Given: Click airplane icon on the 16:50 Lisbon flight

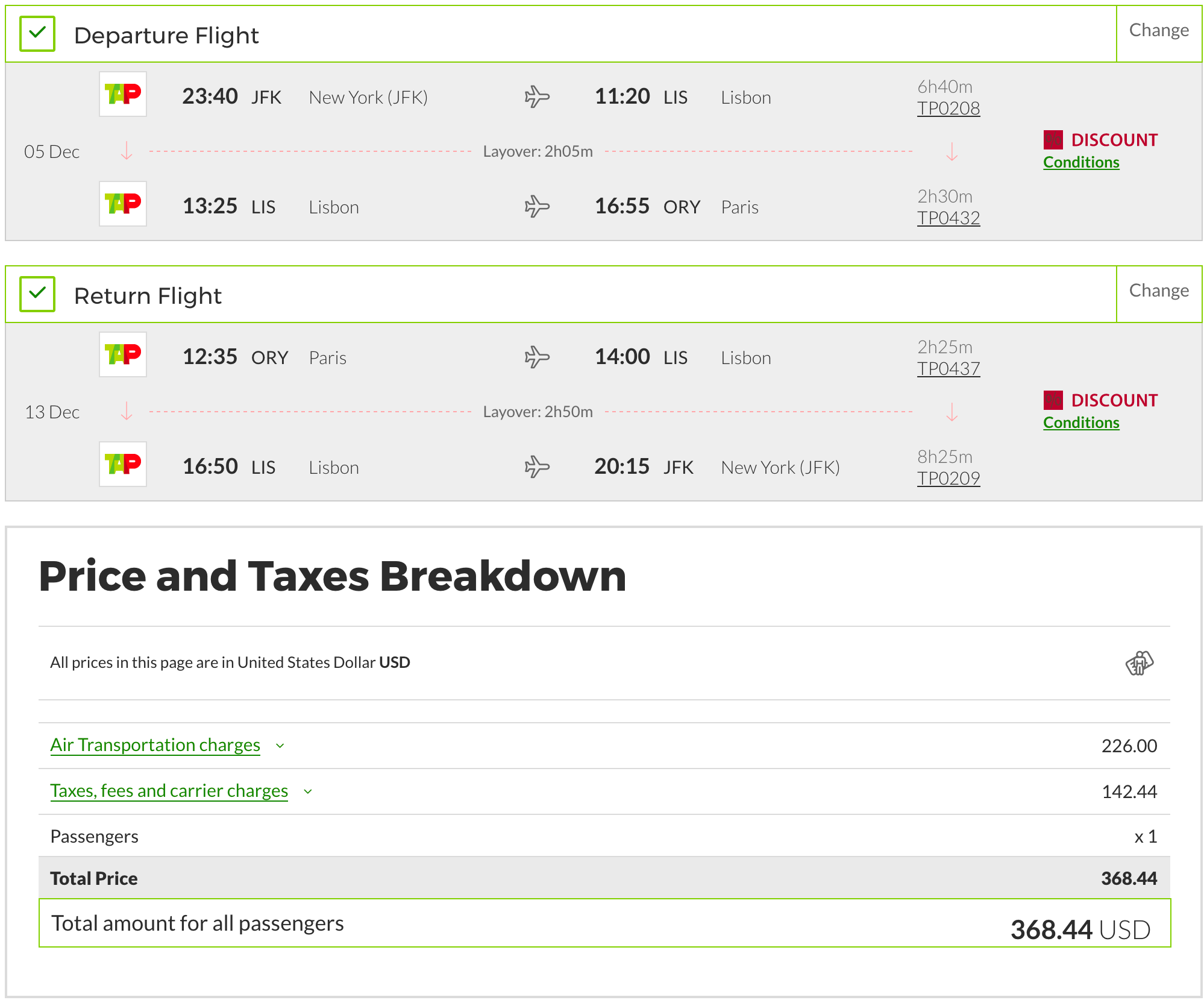Looking at the screenshot, I should click(536, 467).
